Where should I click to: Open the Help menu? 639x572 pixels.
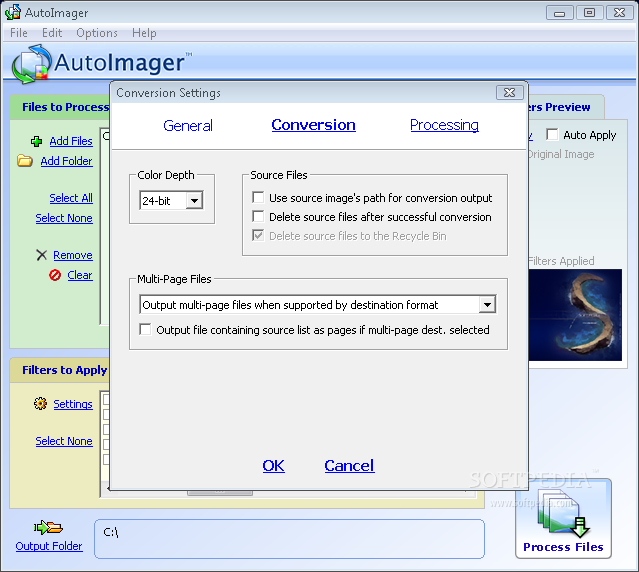(144, 33)
